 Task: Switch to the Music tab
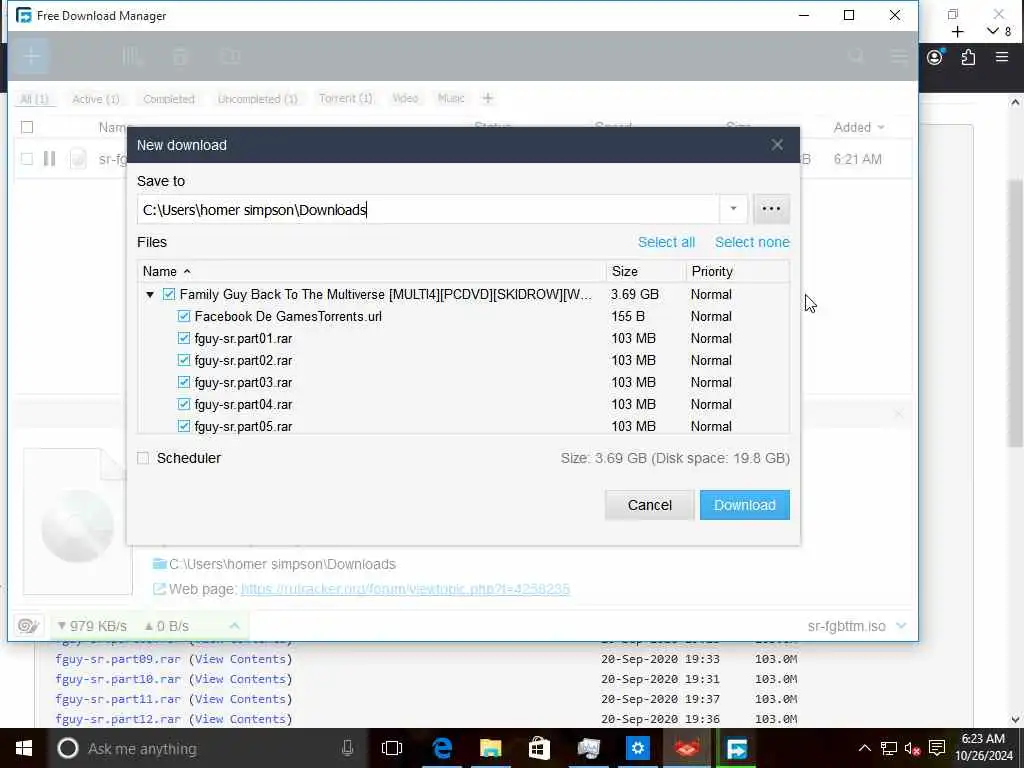click(451, 99)
